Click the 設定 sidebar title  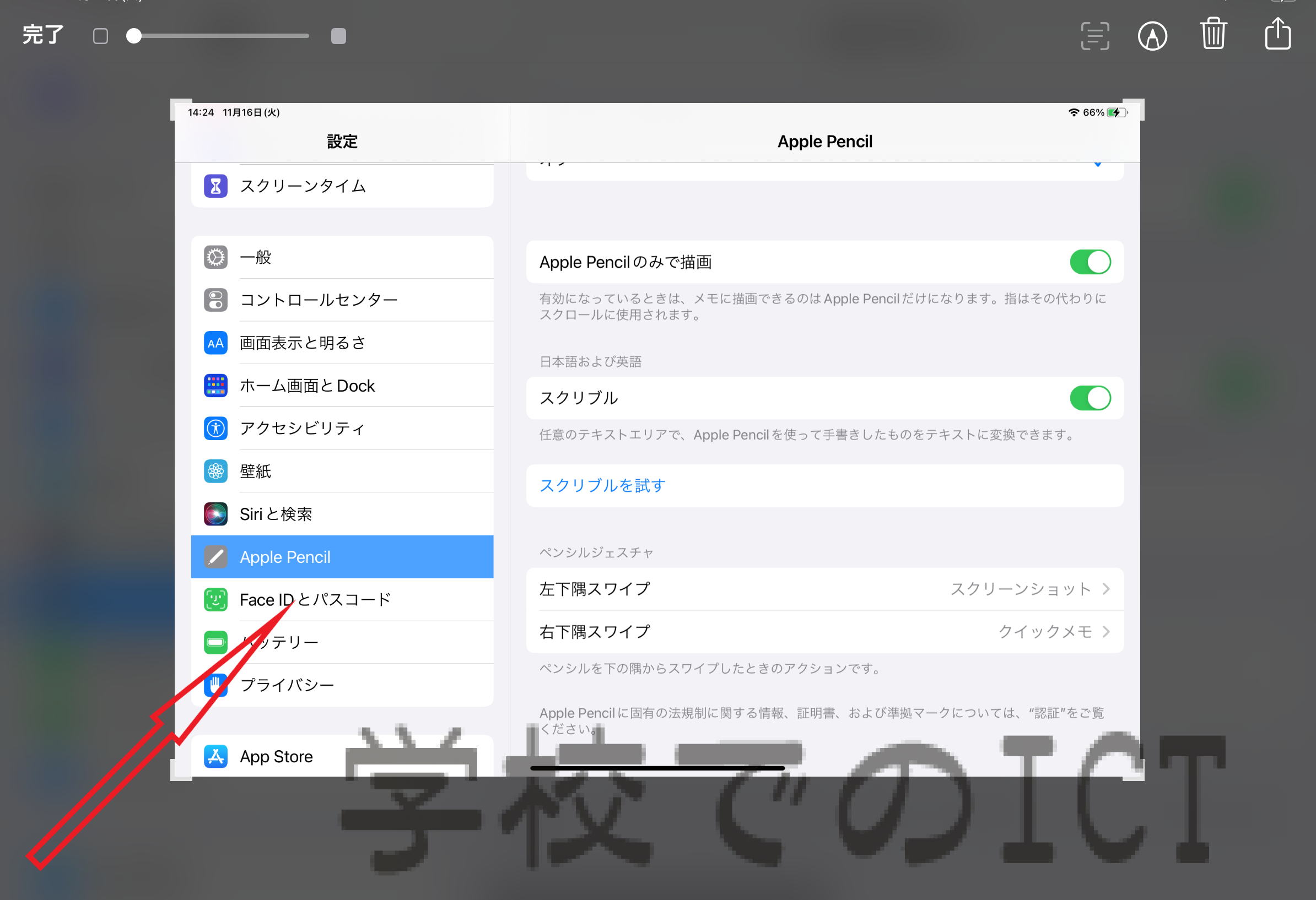(x=342, y=142)
